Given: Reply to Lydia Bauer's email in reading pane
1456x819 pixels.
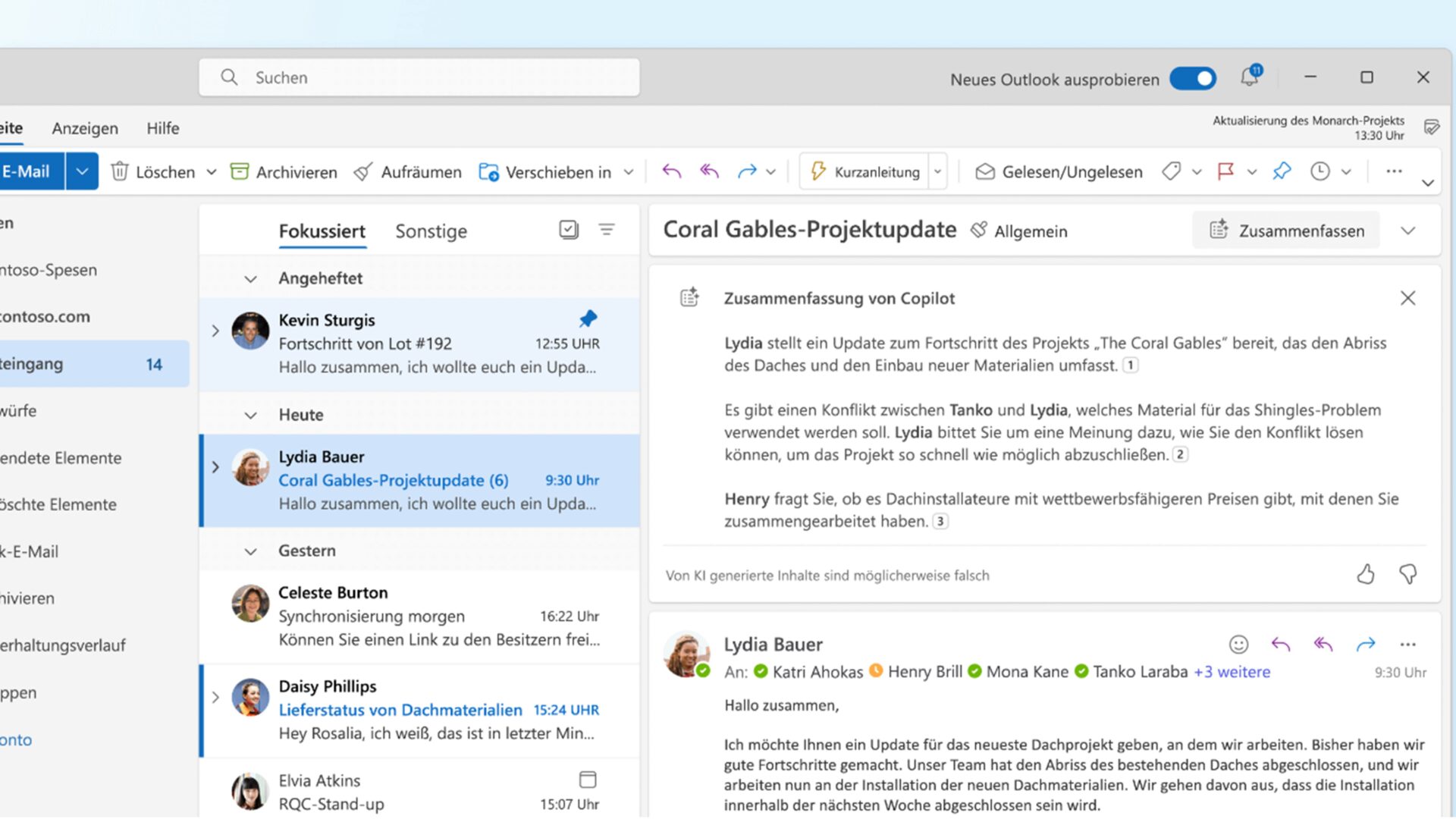Looking at the screenshot, I should click(1281, 644).
